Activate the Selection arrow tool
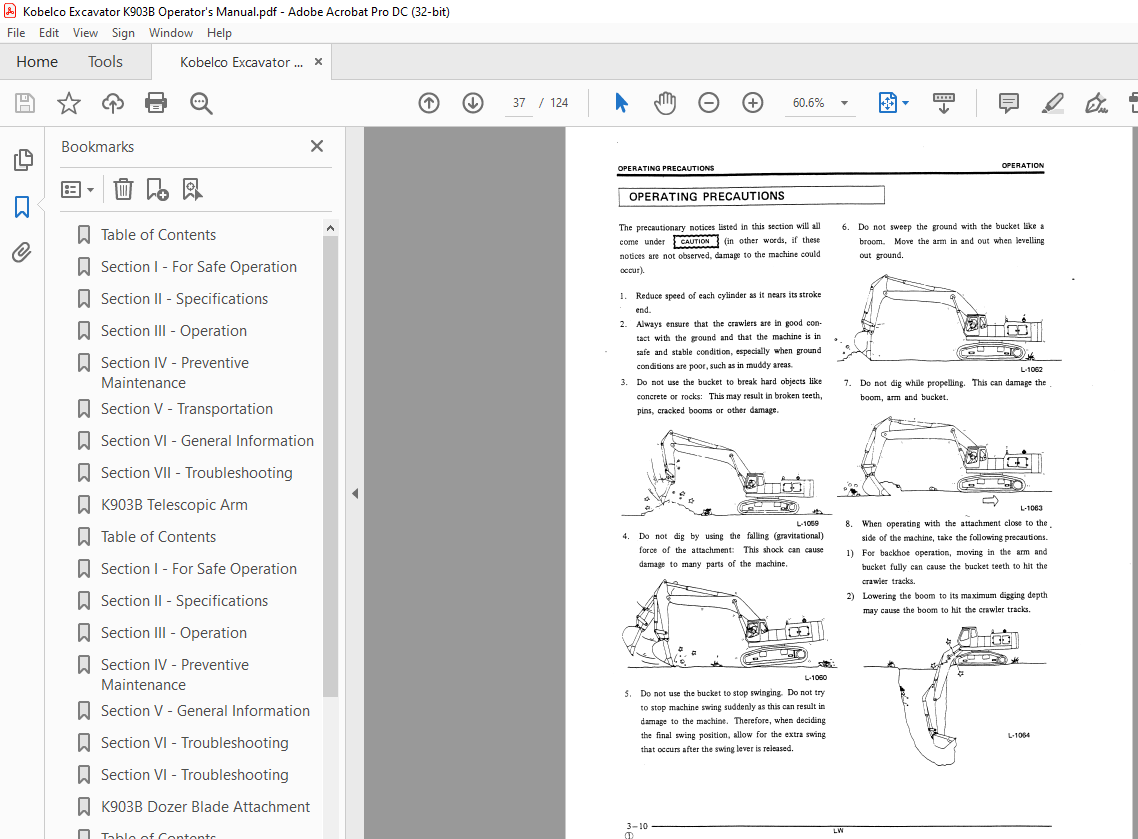 (621, 103)
